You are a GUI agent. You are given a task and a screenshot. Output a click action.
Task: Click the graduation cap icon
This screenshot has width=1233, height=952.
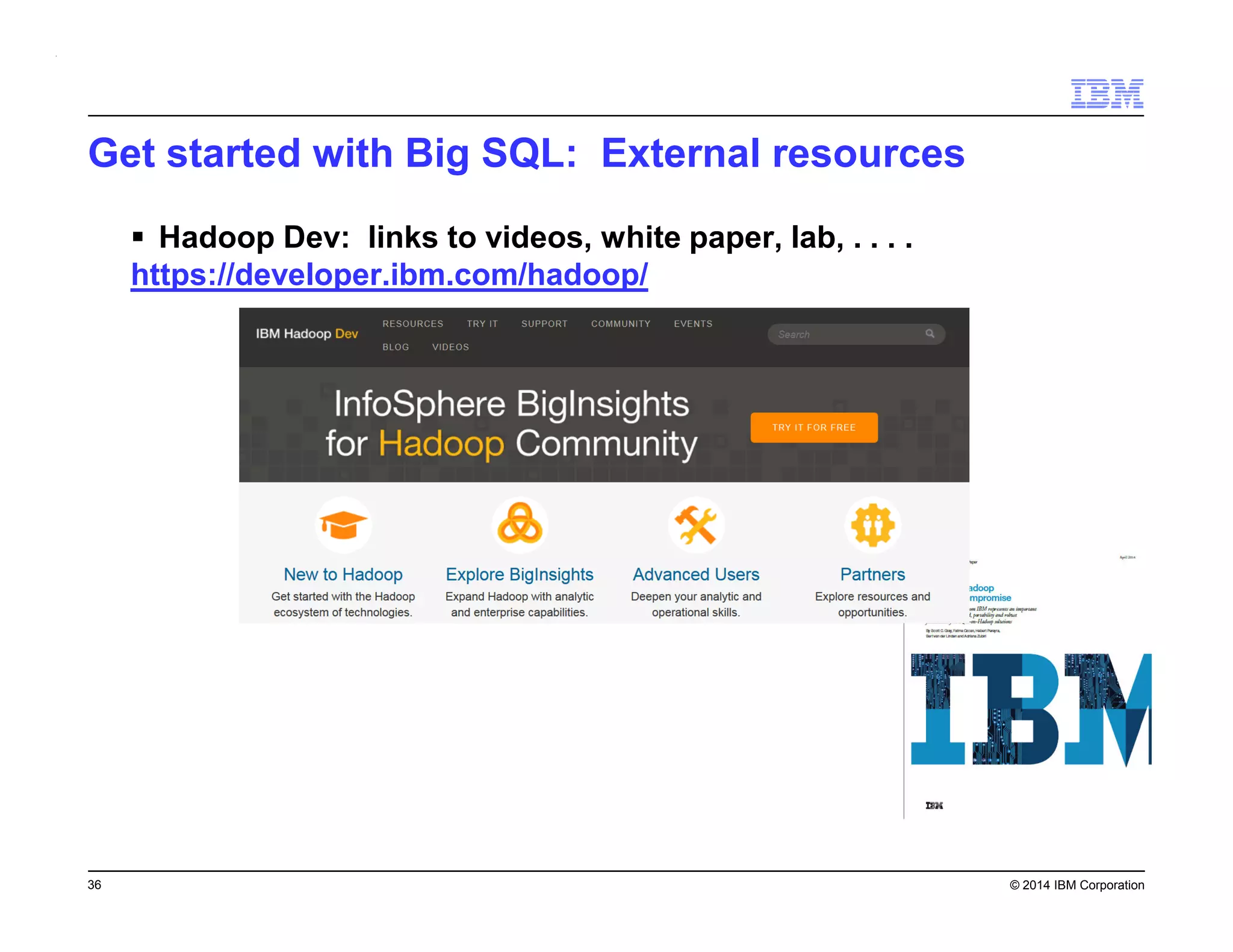click(343, 525)
